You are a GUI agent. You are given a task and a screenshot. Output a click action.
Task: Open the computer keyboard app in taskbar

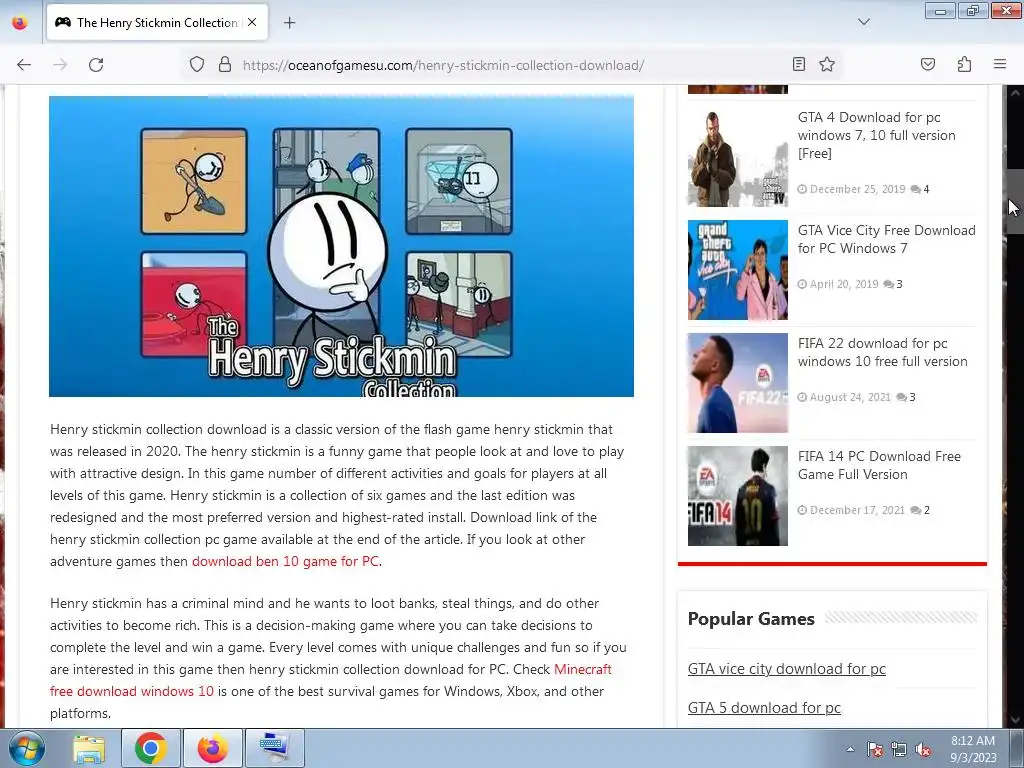coord(274,748)
